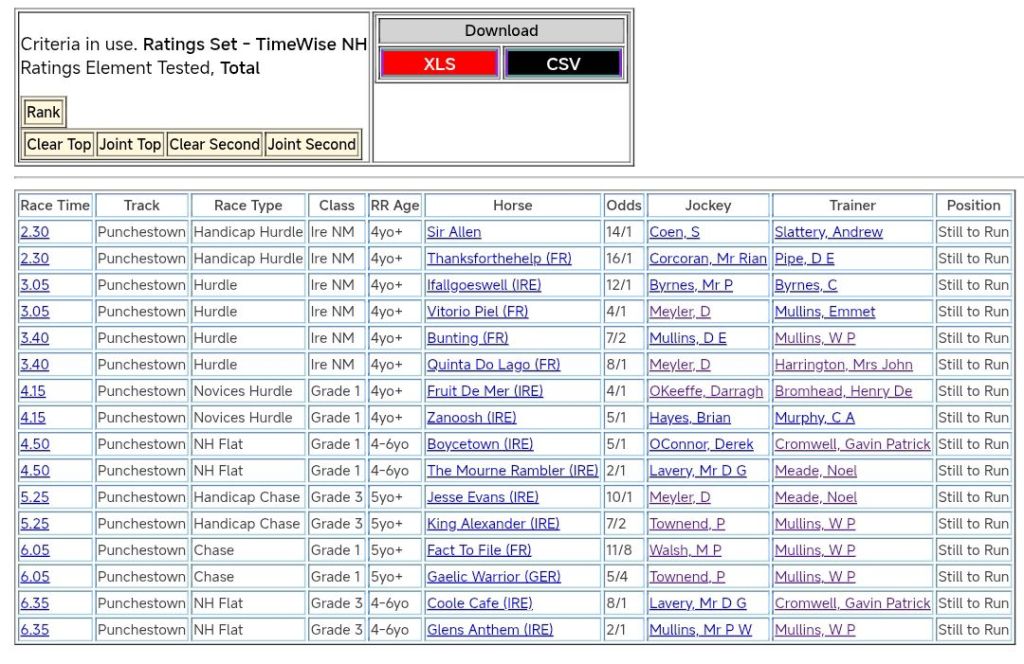
Task: Open The Mourne Rambler (IRE) link
Action: 512,470
